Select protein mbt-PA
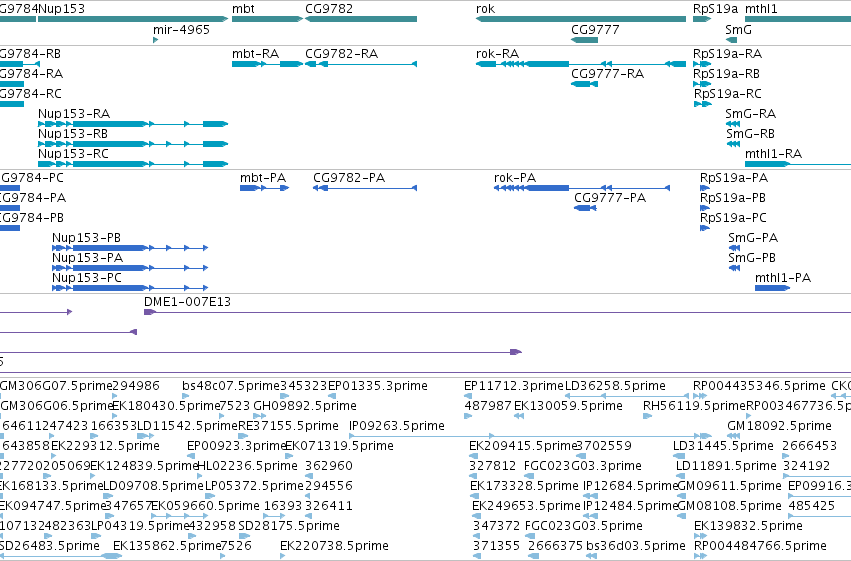851x561 pixels. click(x=263, y=177)
